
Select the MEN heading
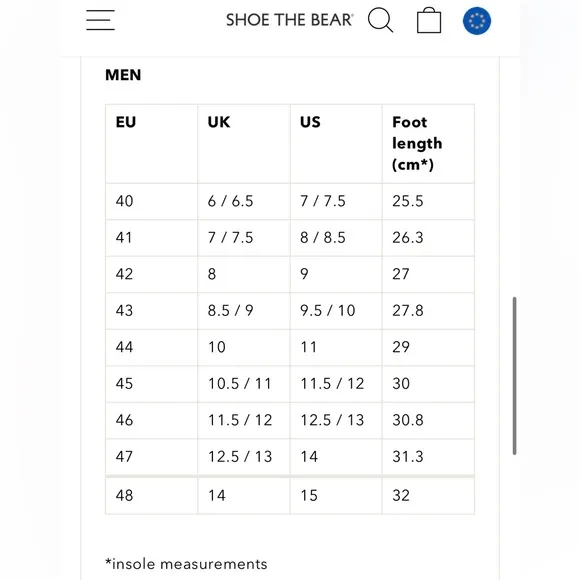pyautogui.click(x=123, y=75)
